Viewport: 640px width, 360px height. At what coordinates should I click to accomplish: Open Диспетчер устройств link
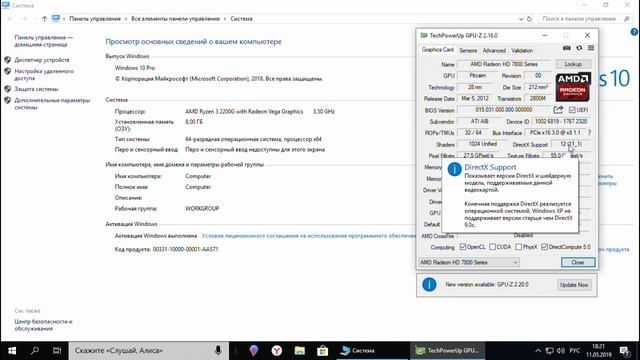pyautogui.click(x=42, y=60)
